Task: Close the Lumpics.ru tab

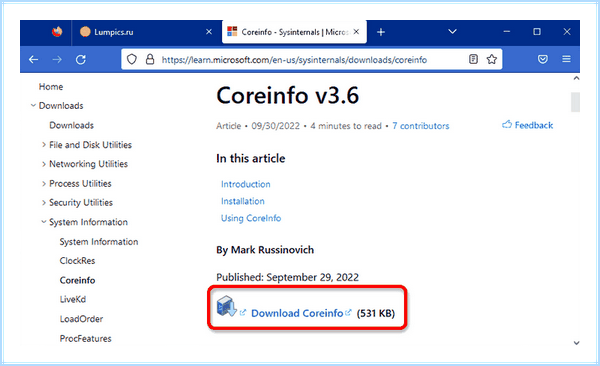Action: [209, 32]
